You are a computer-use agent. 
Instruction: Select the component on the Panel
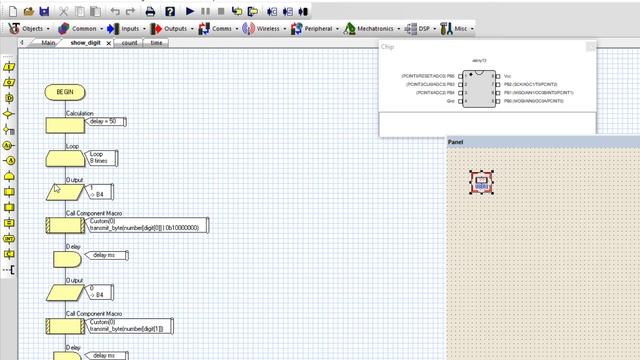coord(482,182)
